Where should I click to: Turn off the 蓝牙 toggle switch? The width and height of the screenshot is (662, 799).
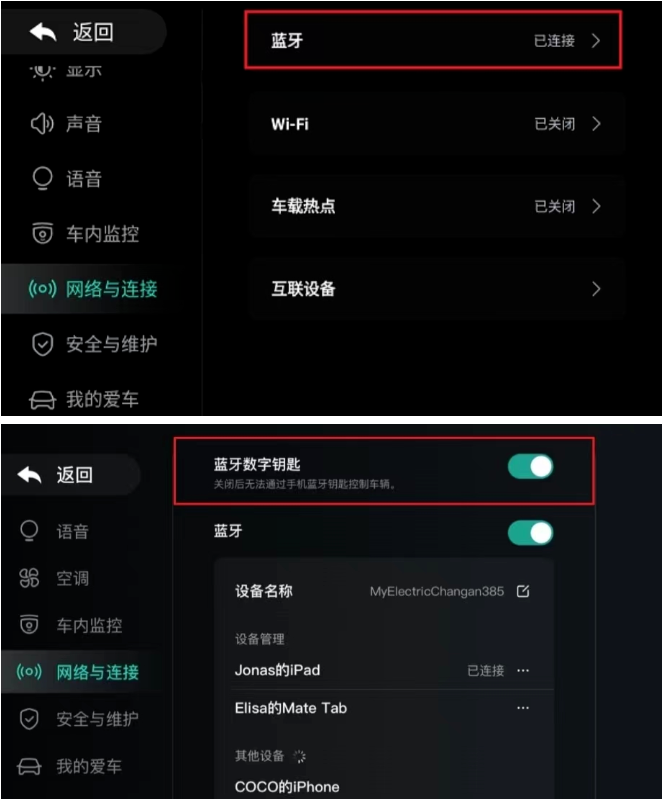tap(531, 533)
